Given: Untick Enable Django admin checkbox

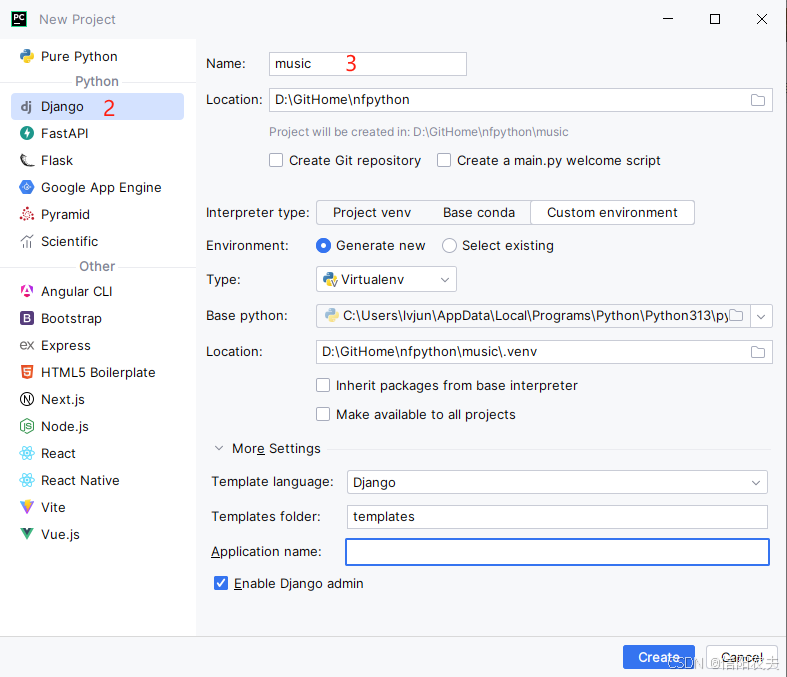Looking at the screenshot, I should click(x=221, y=583).
